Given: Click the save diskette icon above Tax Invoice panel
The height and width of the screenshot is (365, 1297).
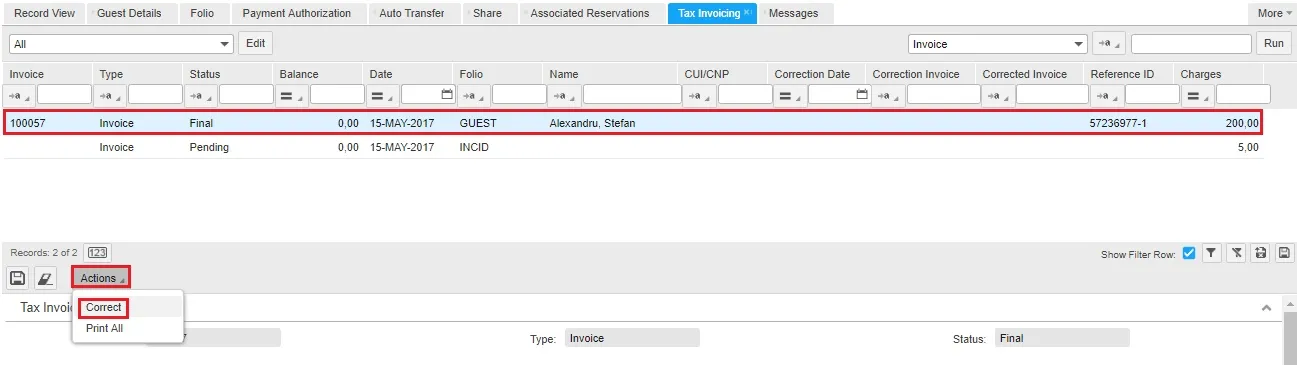Looking at the screenshot, I should pos(17,278).
